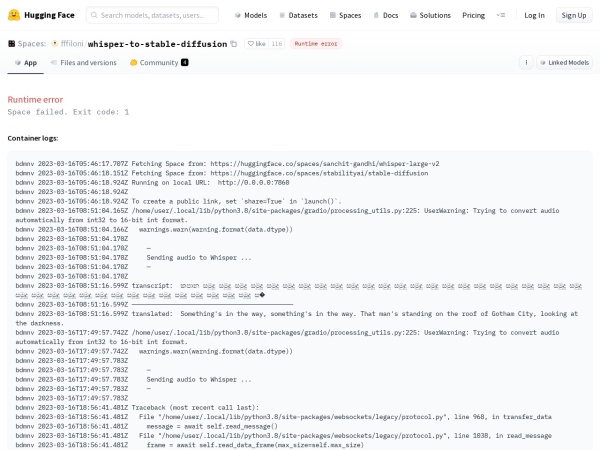Go to Datasets in the navbar
600x450 pixels.
297,15
